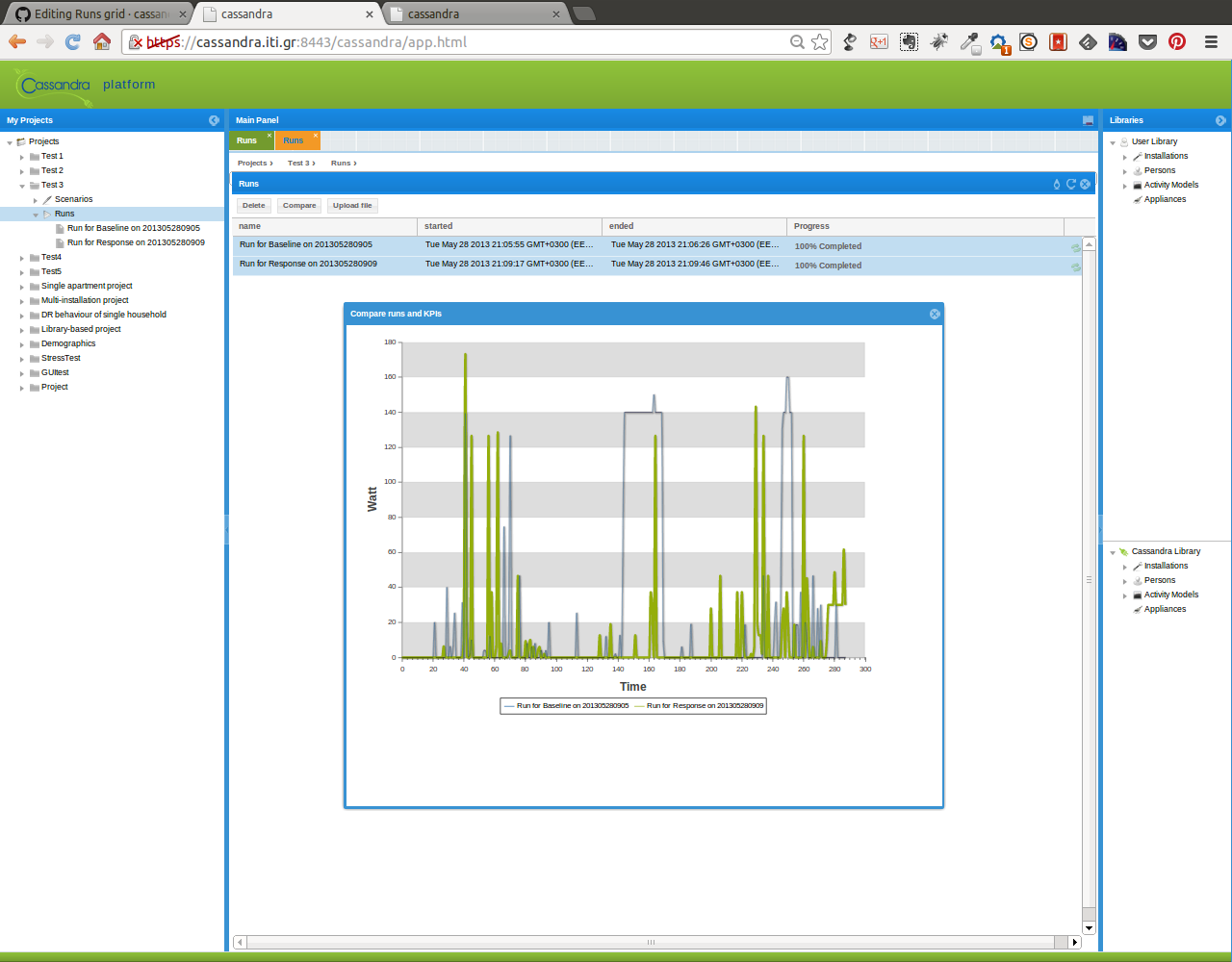
Task: Click run icon on Baseline row
Action: click(1076, 247)
